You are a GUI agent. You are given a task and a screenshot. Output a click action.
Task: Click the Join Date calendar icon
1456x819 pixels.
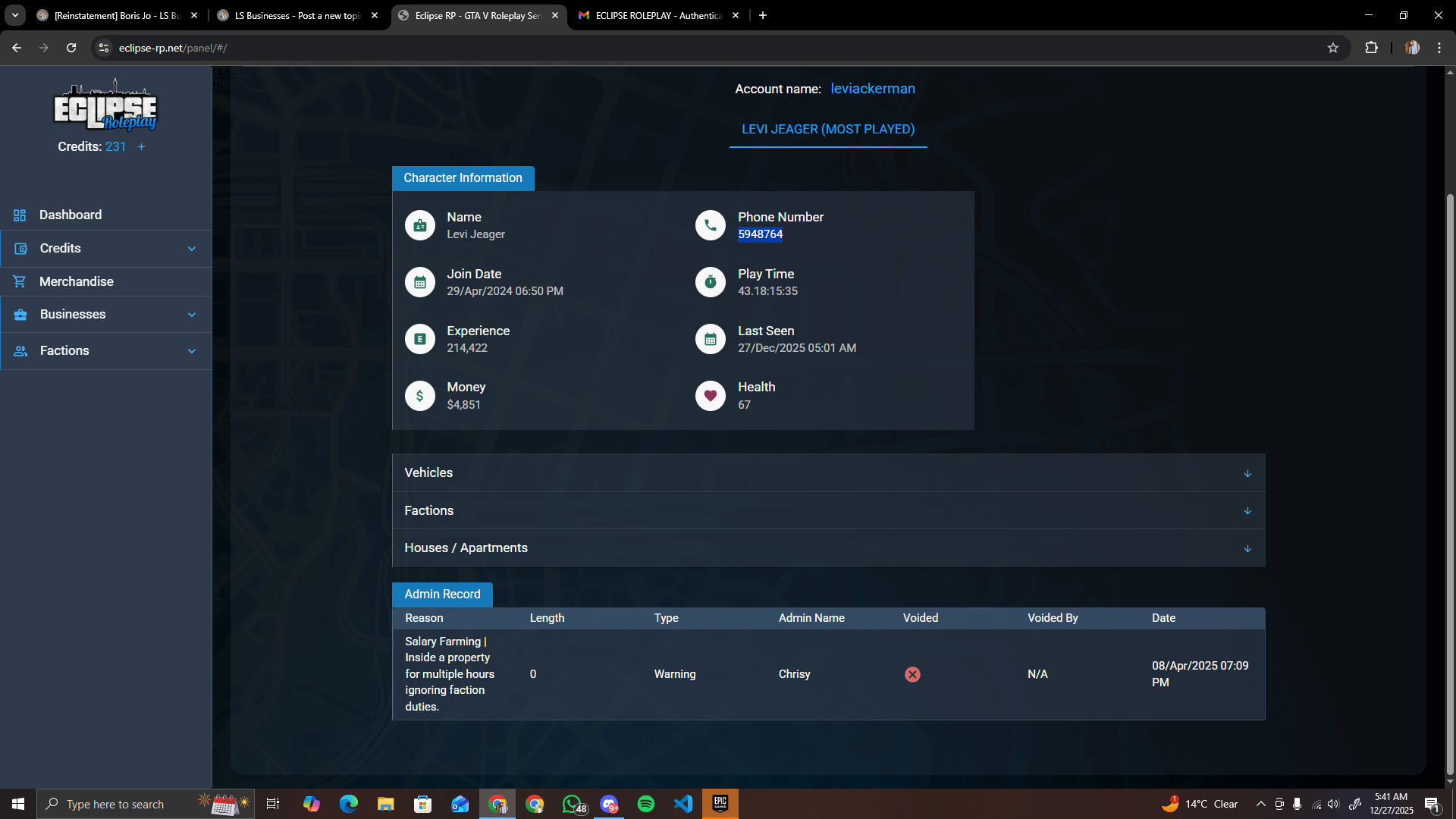419,282
